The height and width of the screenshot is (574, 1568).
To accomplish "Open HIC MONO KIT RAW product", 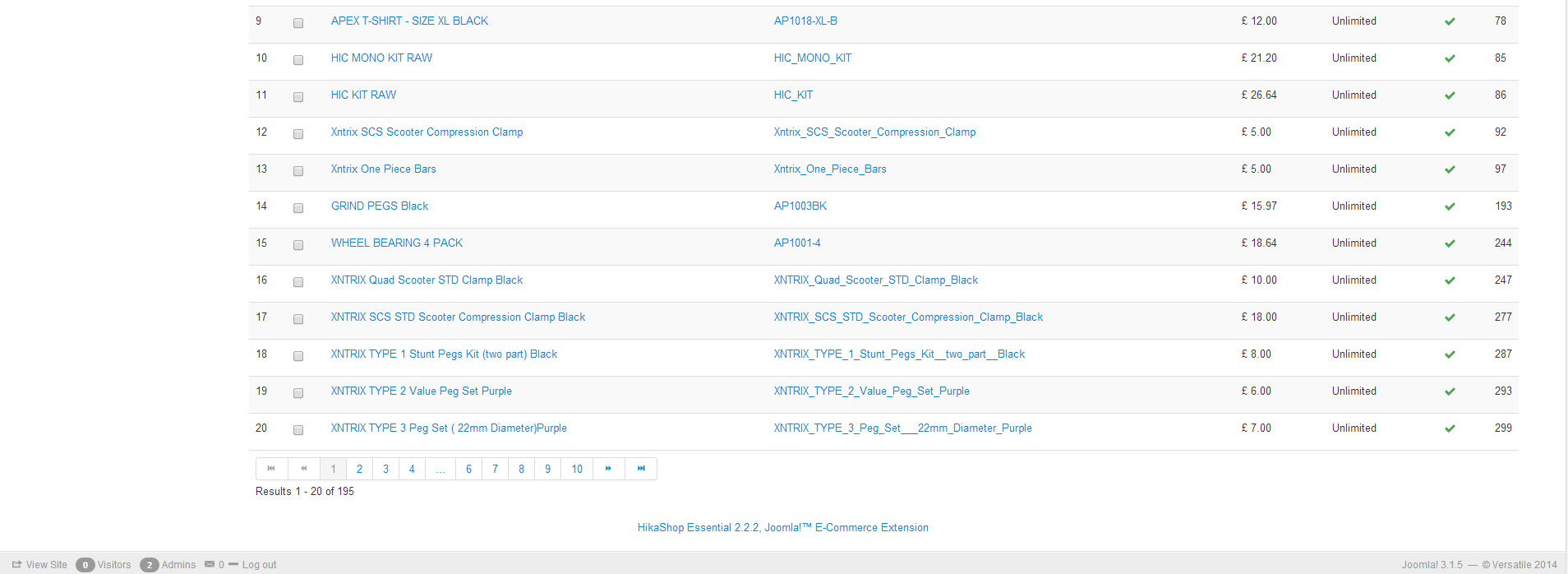I will [381, 58].
